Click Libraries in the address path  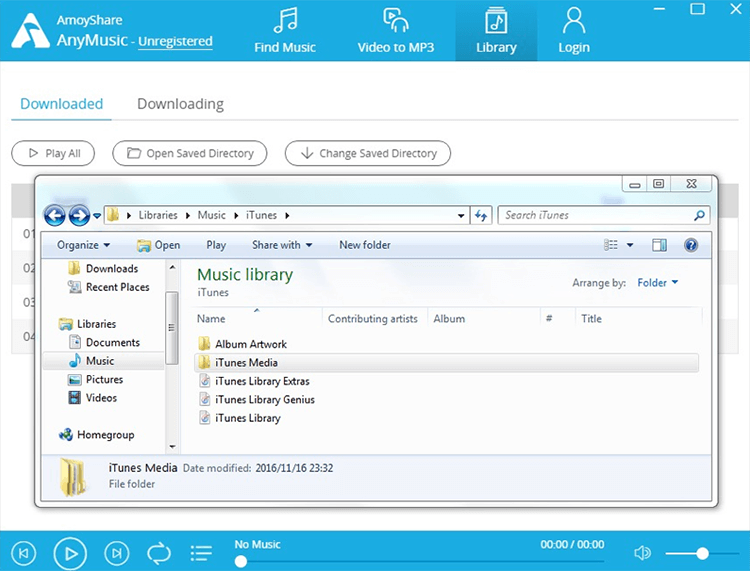pyautogui.click(x=158, y=215)
